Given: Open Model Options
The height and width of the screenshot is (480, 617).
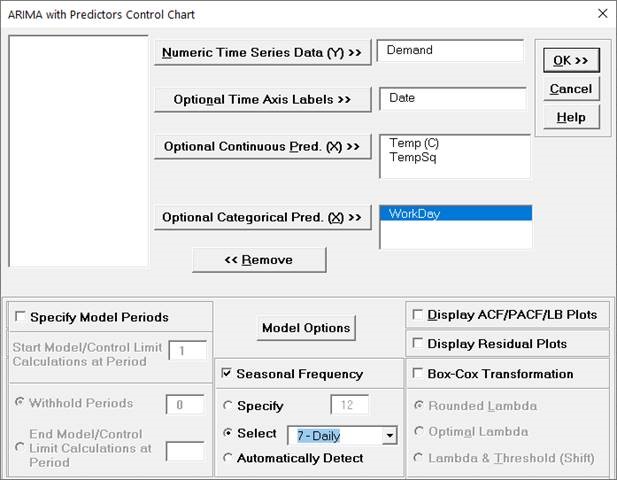Looking at the screenshot, I should tap(306, 328).
